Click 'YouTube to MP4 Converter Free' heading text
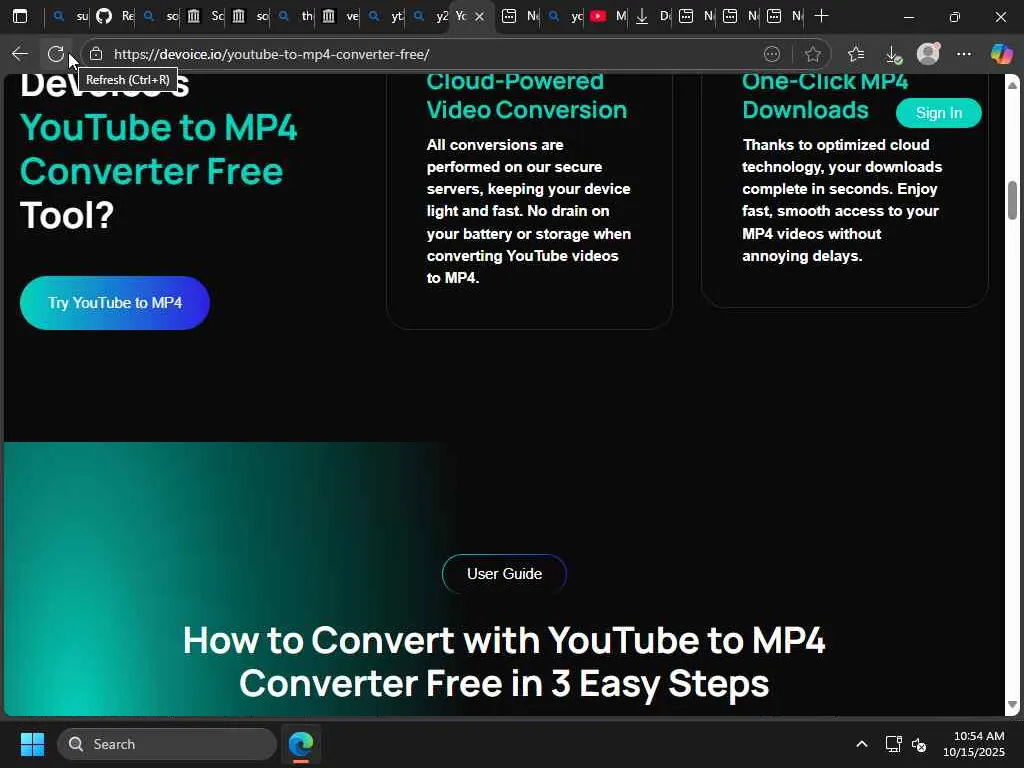Viewport: 1024px width, 768px height. tap(159, 149)
